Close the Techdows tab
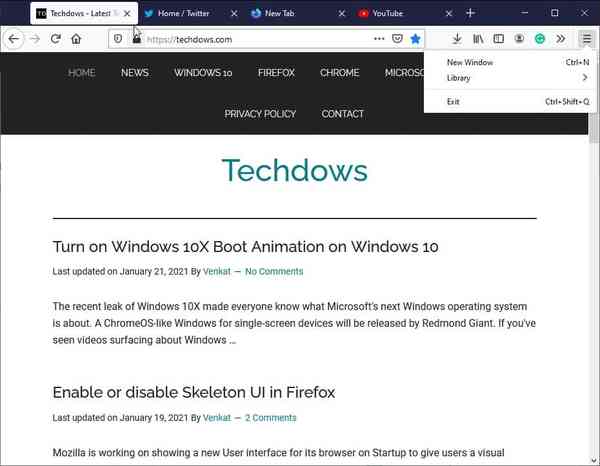 click(x=127, y=13)
